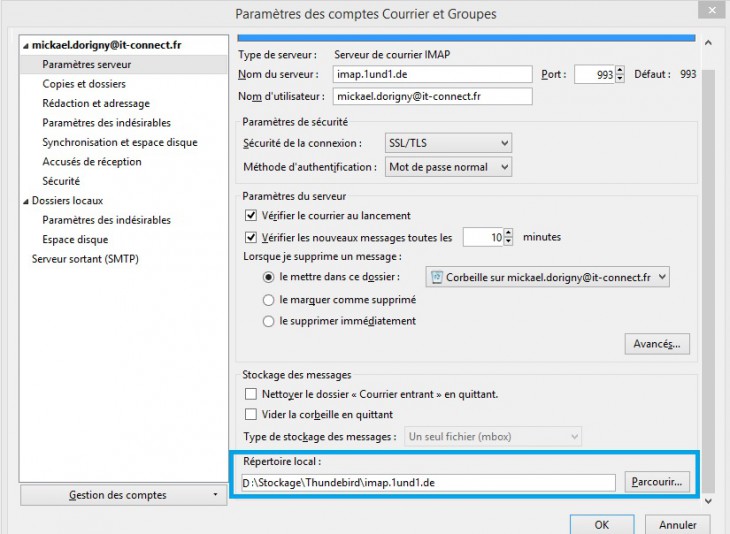This screenshot has height=534, width=730.
Task: Select Dossiers locaux in the tree
Action: [x=68, y=201]
